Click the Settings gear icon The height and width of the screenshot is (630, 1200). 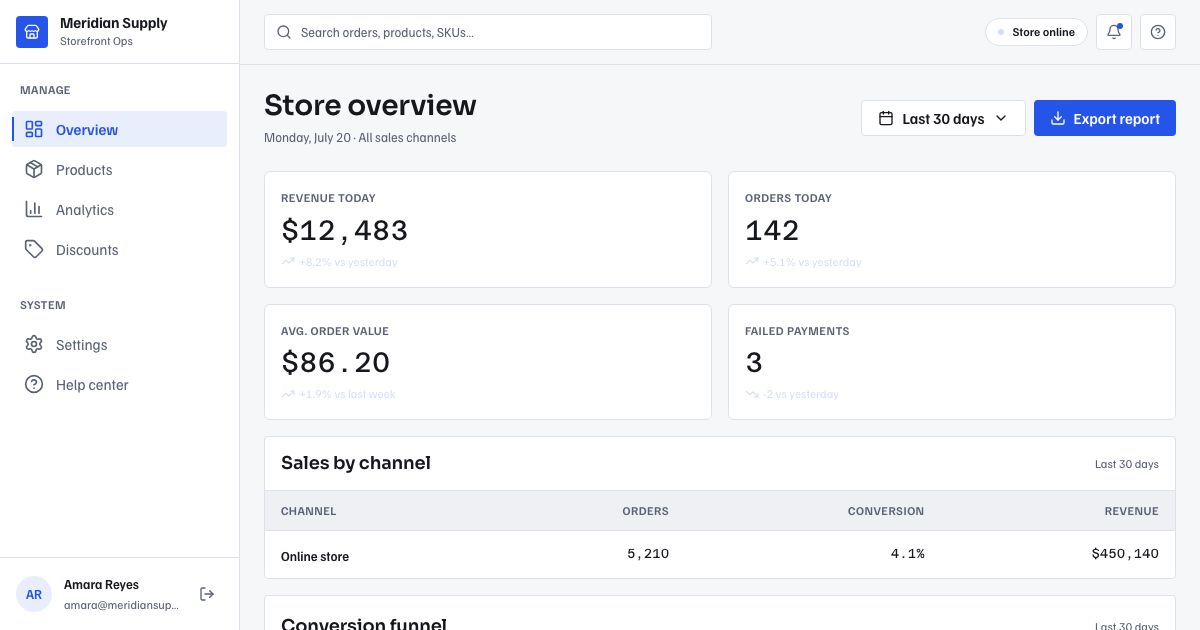(x=34, y=344)
